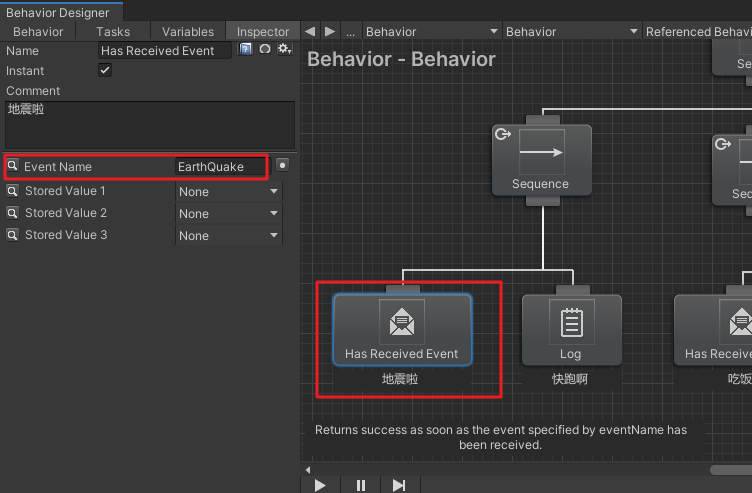Click the Event Name magnifier icon
The width and height of the screenshot is (752, 493).
(12, 166)
